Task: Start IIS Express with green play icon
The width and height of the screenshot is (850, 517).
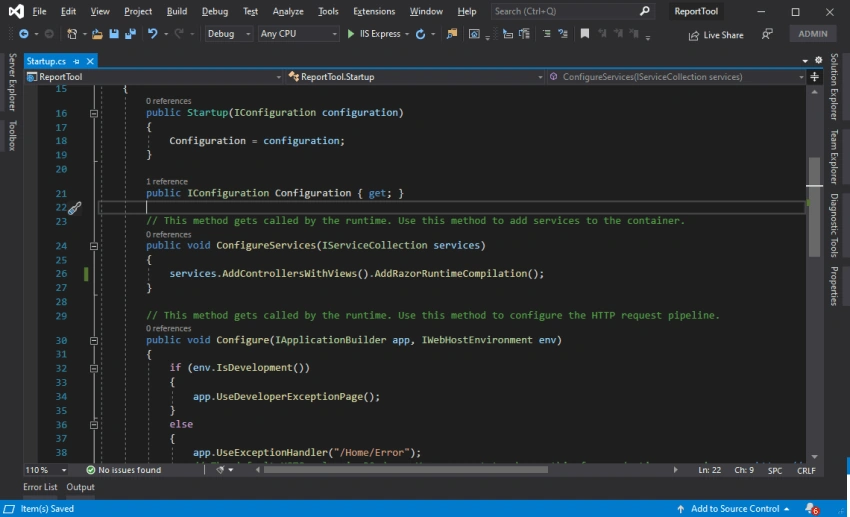Action: (351, 34)
